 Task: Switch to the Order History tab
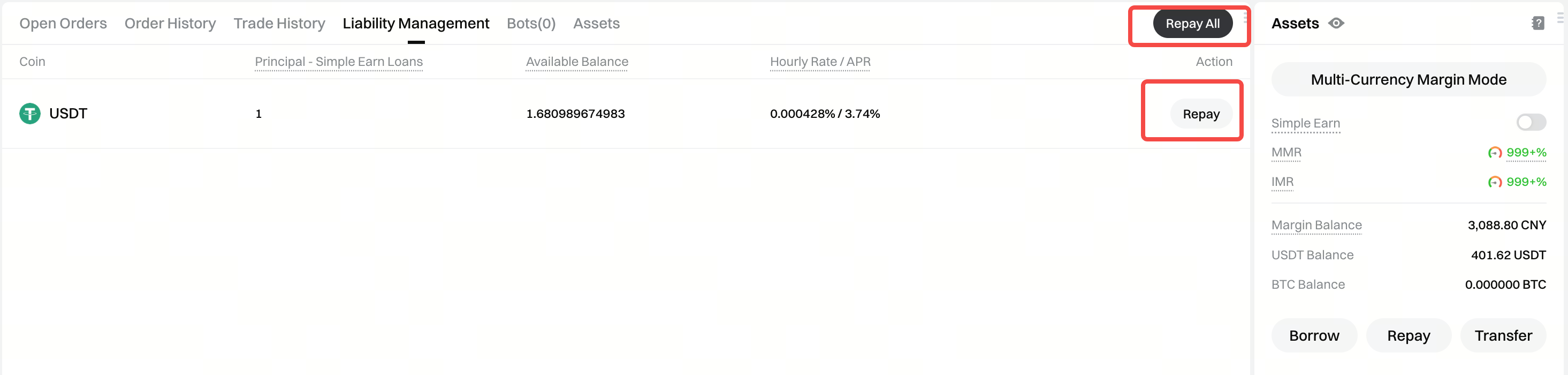170,23
